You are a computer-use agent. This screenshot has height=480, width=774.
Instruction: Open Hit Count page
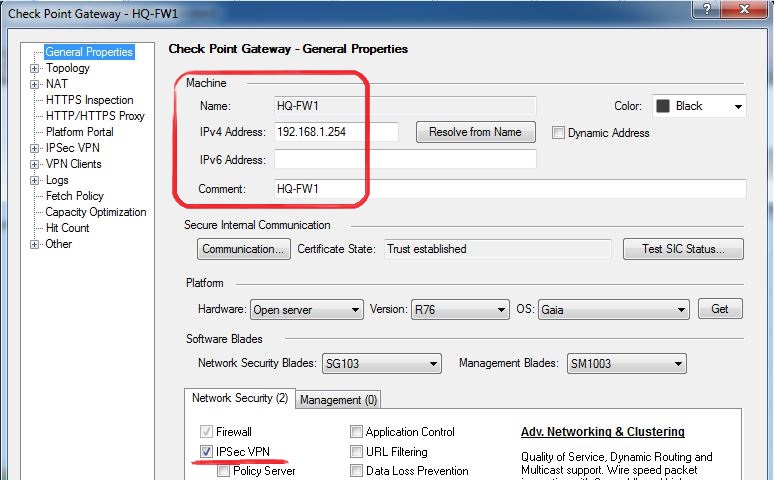[67, 228]
